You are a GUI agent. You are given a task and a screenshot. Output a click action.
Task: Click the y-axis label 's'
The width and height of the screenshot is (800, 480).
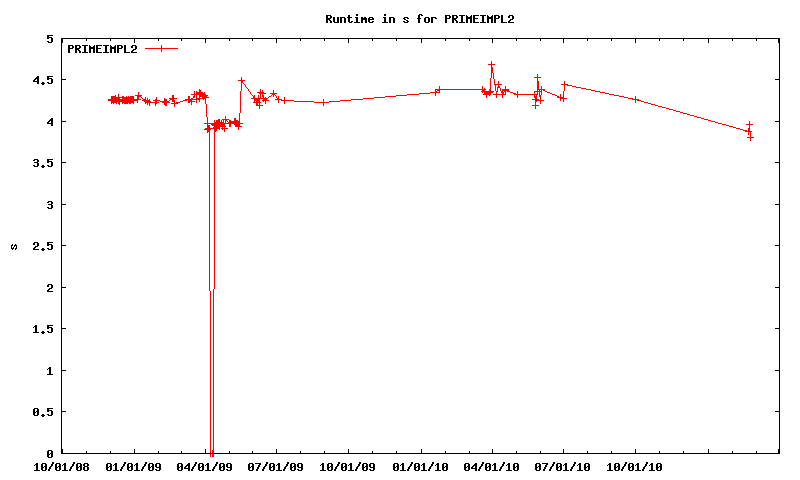tap(15, 246)
